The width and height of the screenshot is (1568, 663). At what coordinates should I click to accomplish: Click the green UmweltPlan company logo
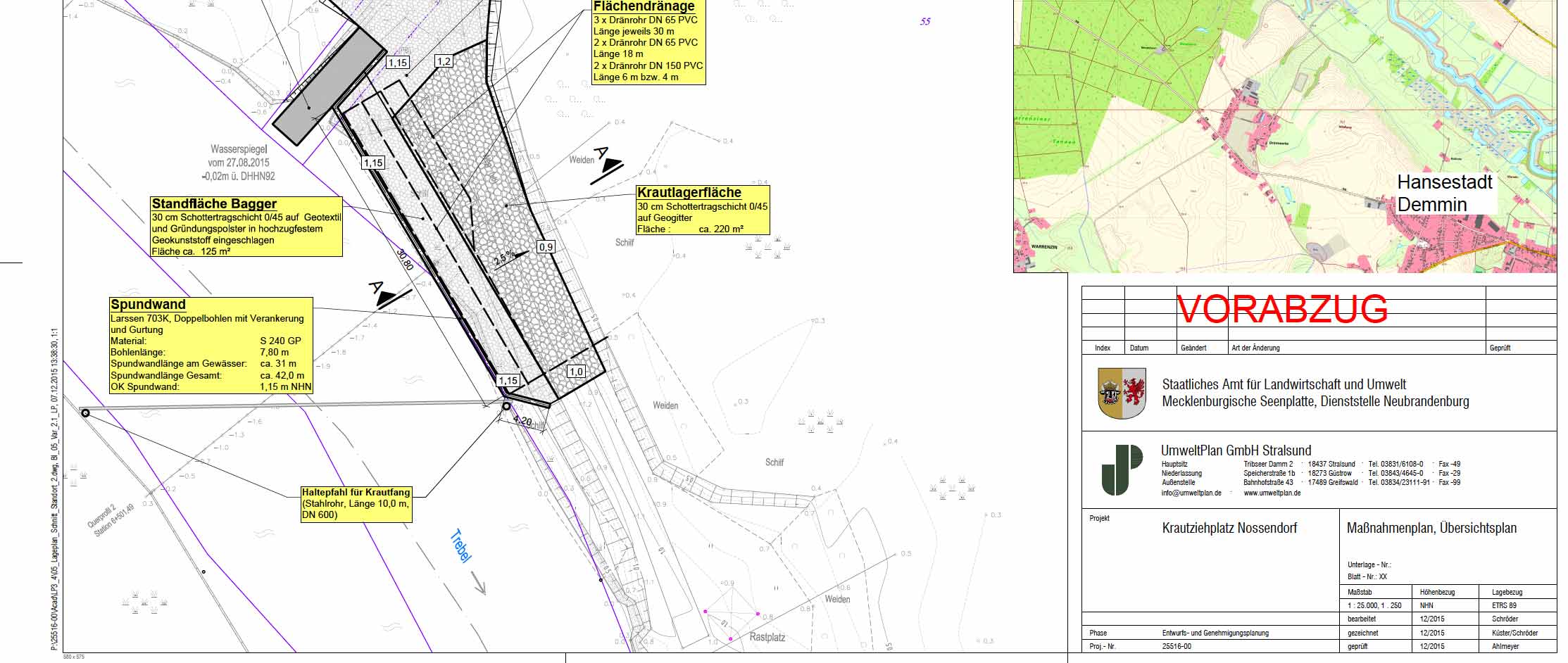coord(1122,469)
